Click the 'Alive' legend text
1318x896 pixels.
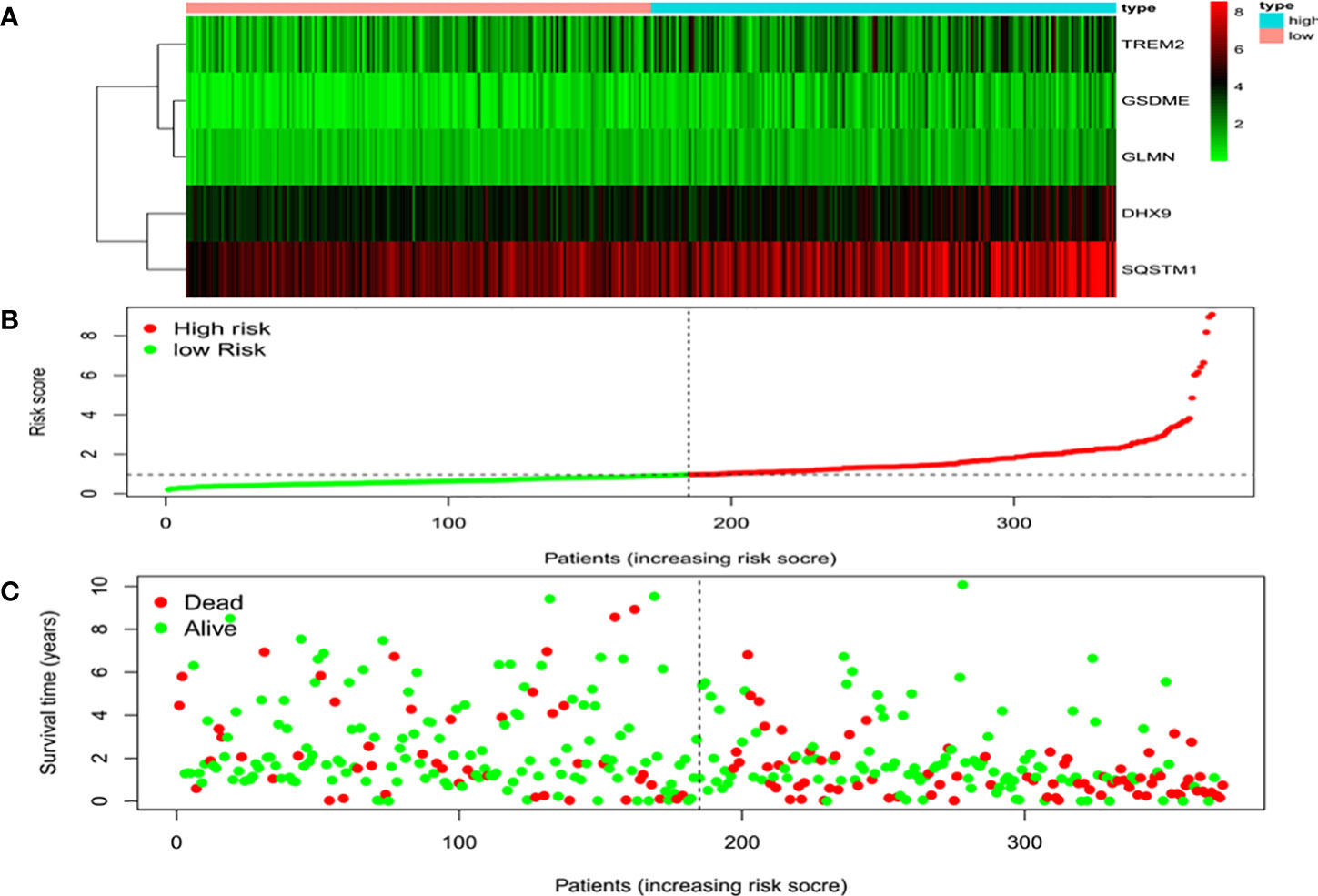click(x=210, y=628)
